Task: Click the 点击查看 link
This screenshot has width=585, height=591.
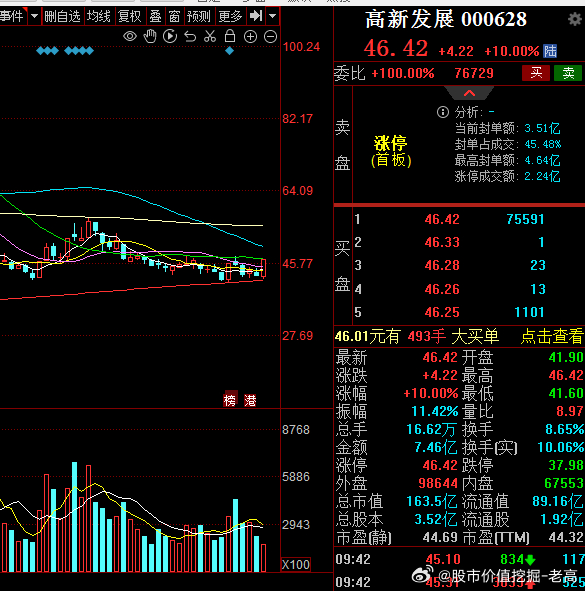Action: coord(552,336)
